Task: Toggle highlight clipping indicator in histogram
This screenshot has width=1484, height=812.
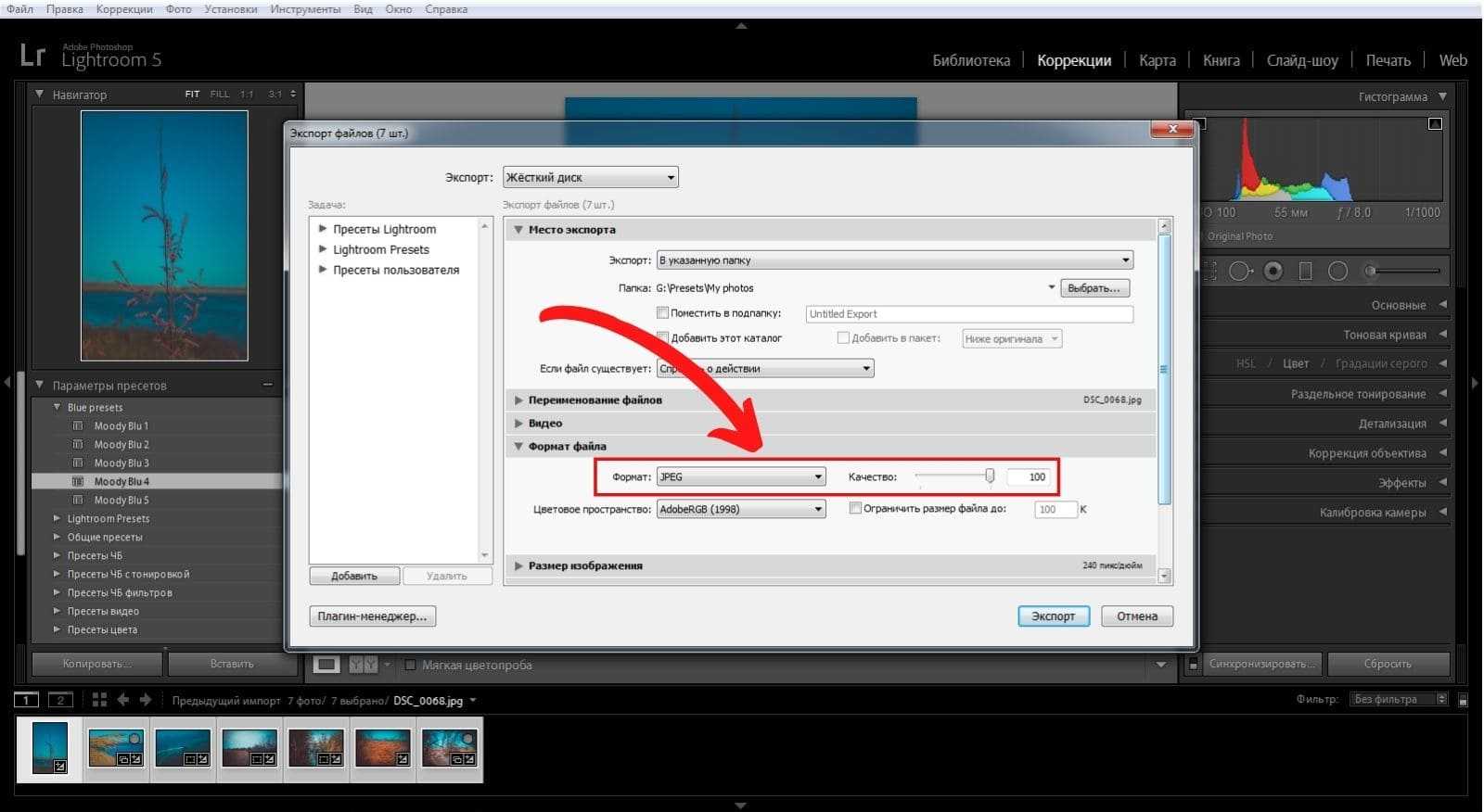Action: pos(1435,123)
